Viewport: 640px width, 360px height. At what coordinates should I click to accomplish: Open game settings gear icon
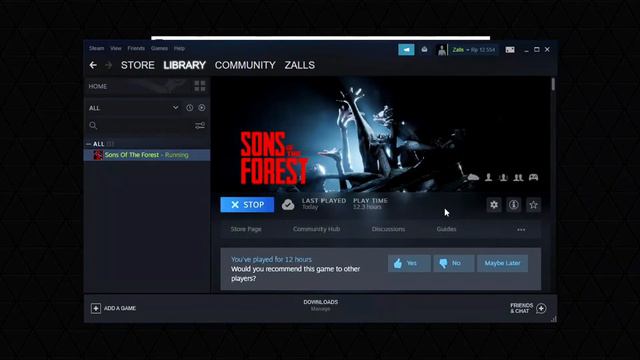coord(494,204)
